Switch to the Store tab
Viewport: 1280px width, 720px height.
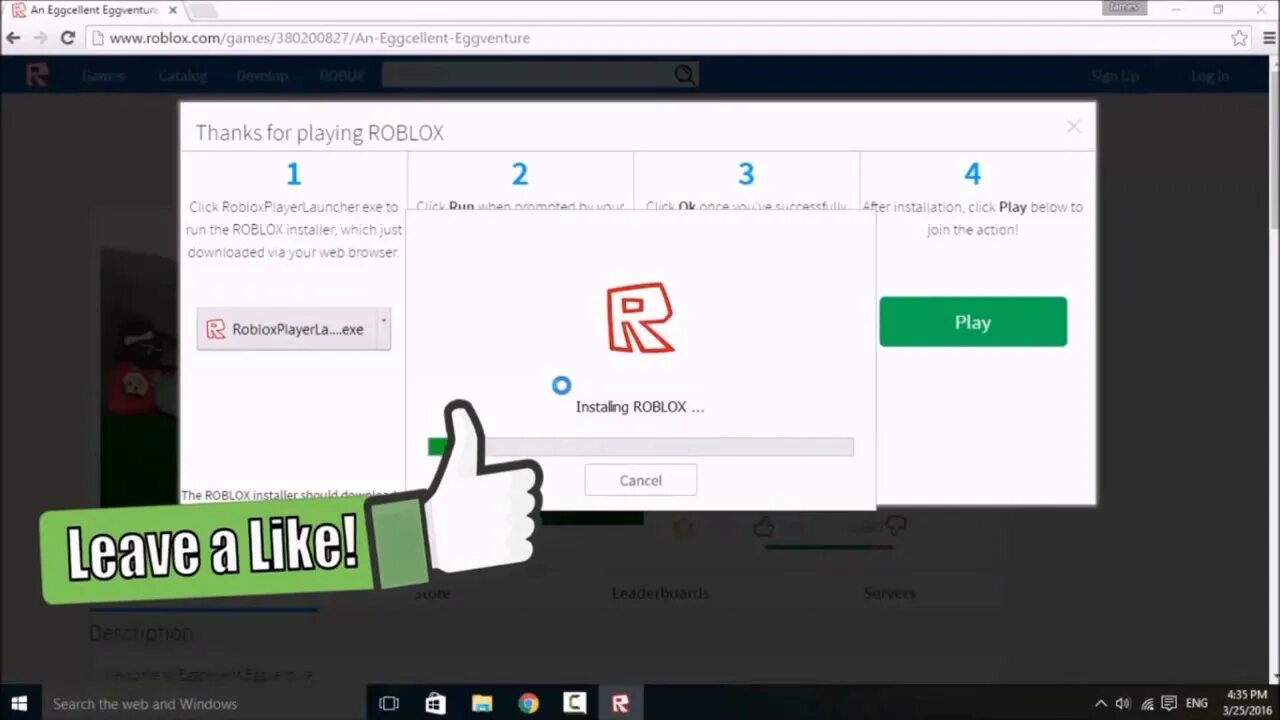tap(432, 593)
